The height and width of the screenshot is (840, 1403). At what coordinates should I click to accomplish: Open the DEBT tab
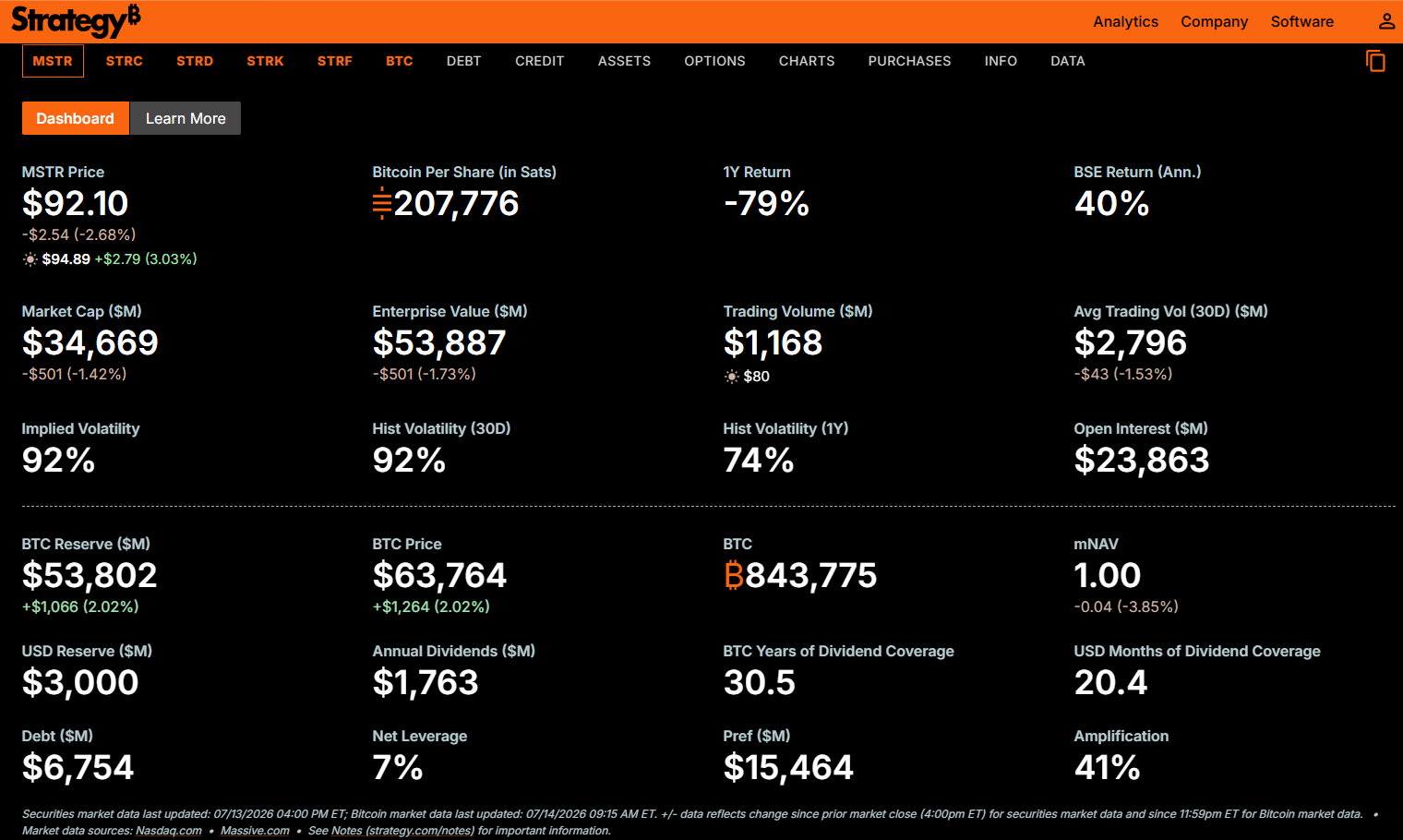point(464,61)
